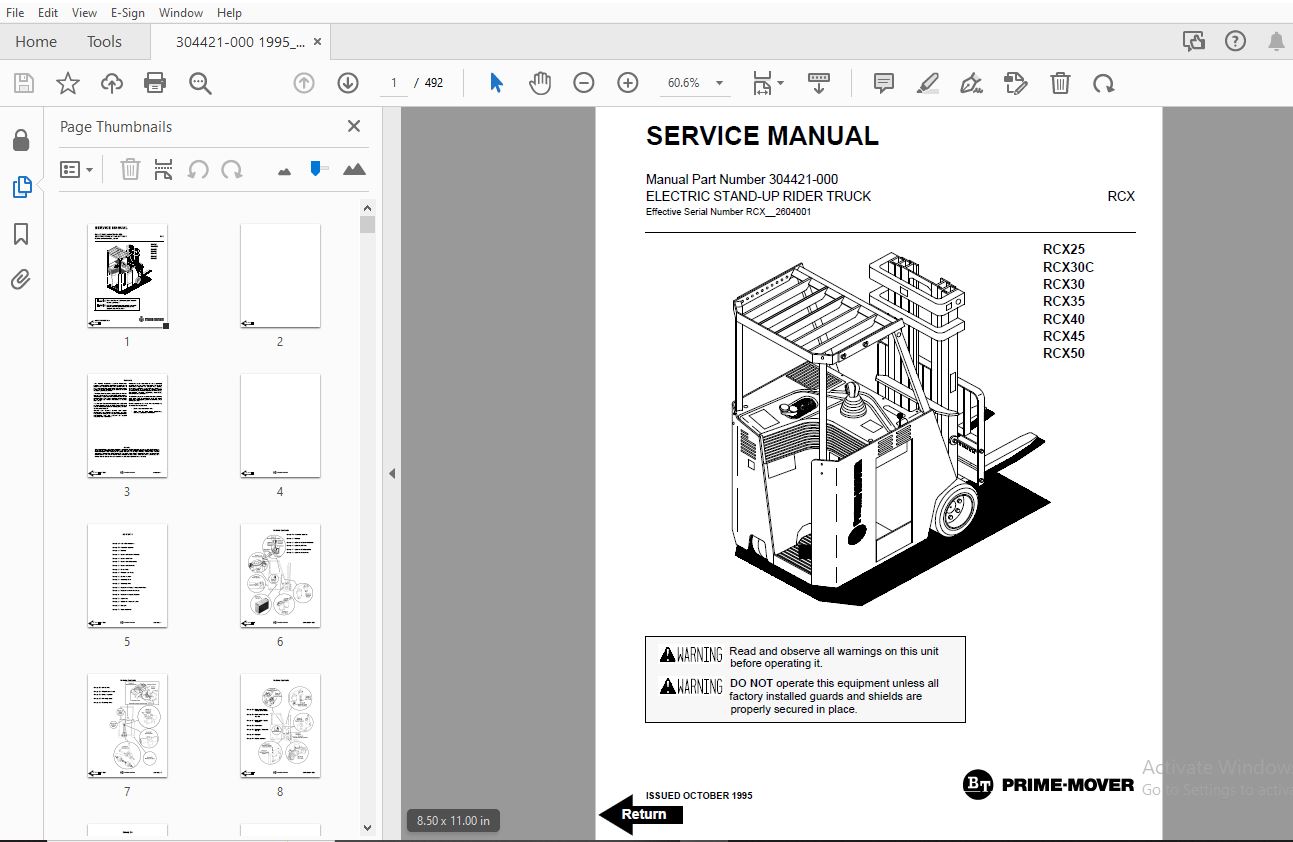Select page 7 thumbnail
The width and height of the screenshot is (1293, 842).
127,726
